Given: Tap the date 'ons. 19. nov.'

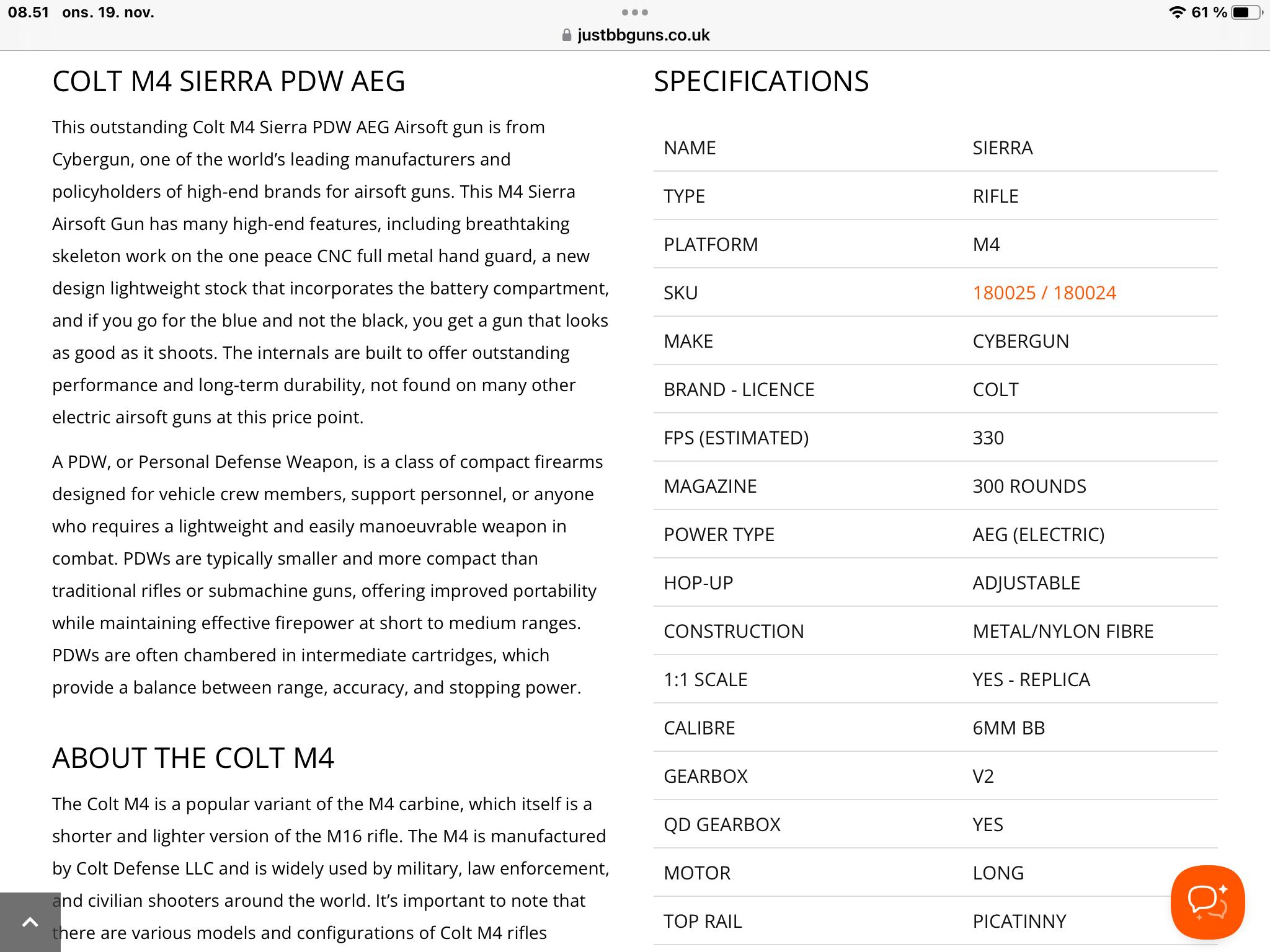Looking at the screenshot, I should pos(108,12).
